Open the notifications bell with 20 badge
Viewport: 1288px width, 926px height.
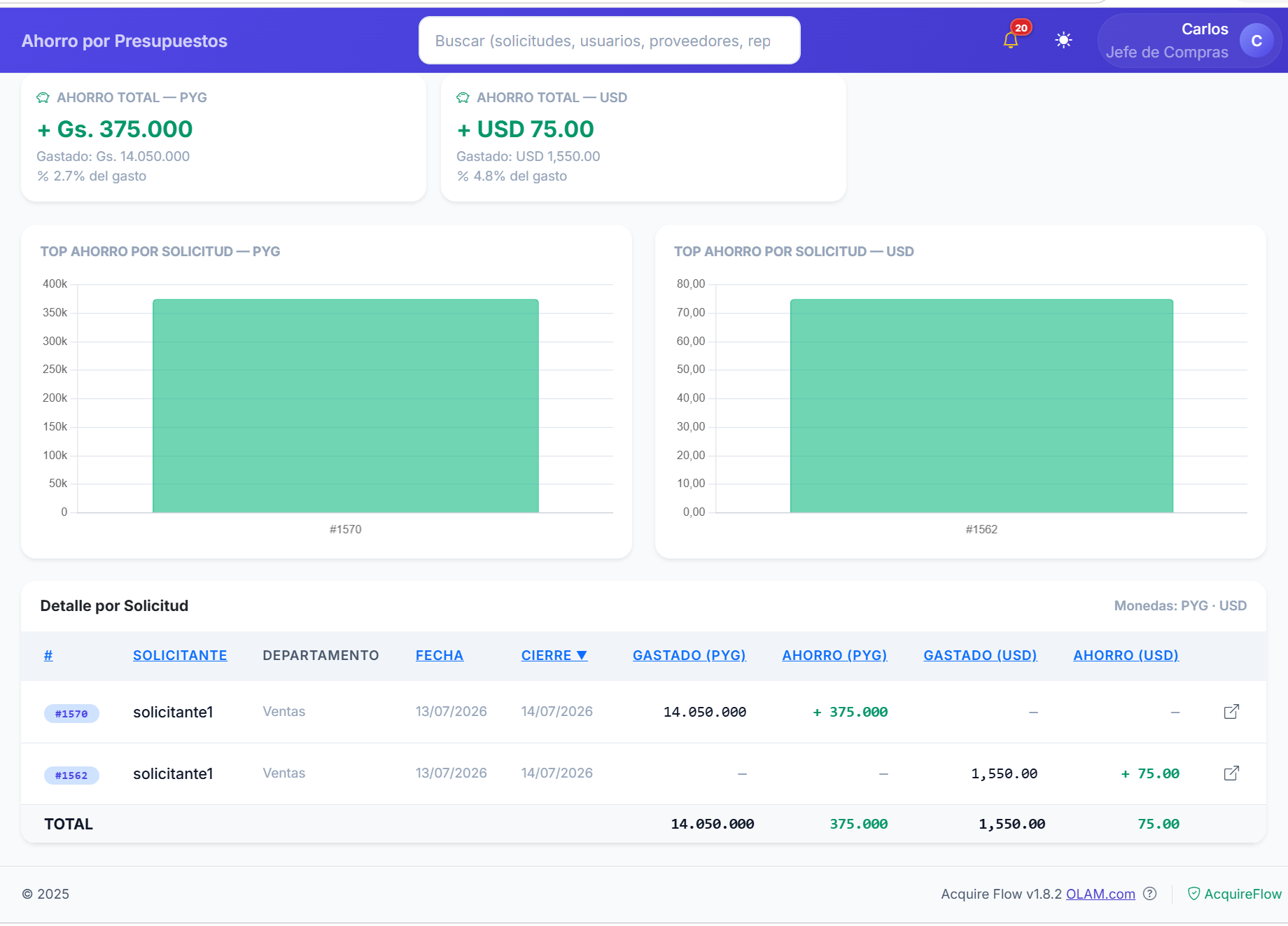click(x=1011, y=40)
